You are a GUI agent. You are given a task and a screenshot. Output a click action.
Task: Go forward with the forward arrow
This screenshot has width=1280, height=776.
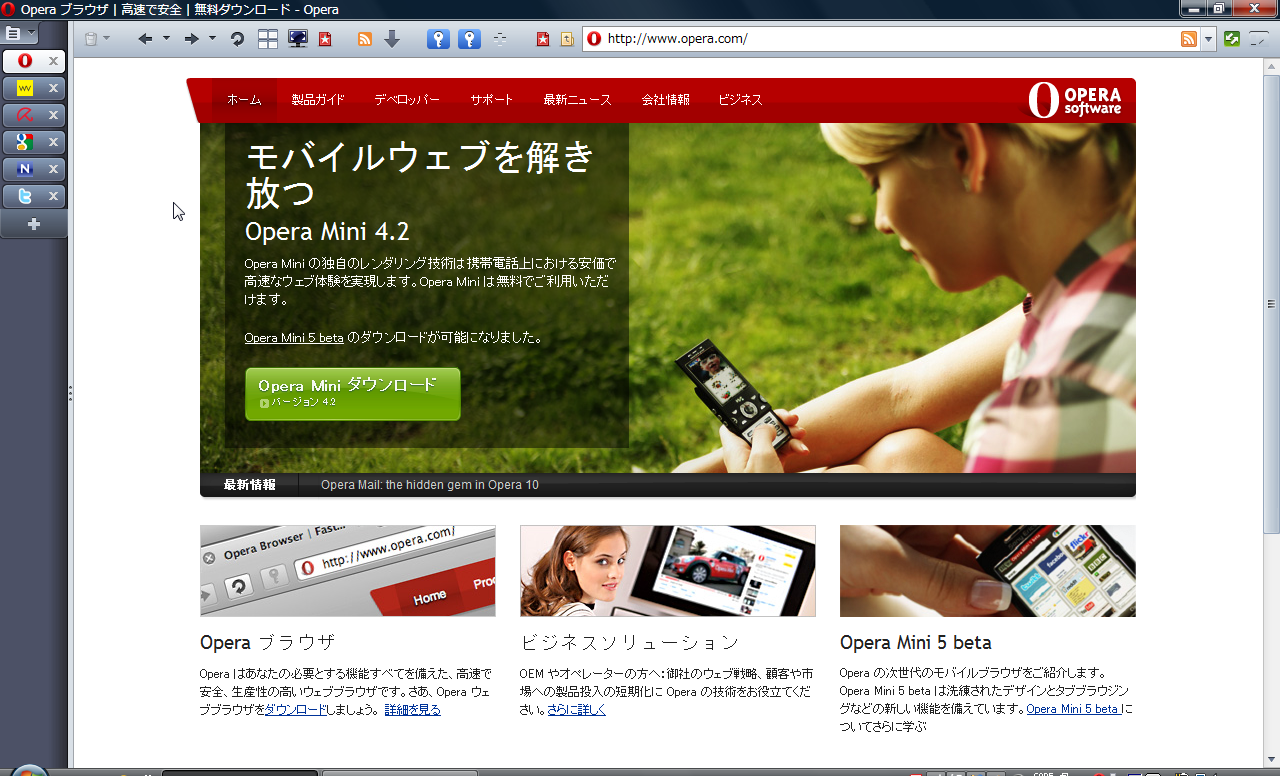192,39
